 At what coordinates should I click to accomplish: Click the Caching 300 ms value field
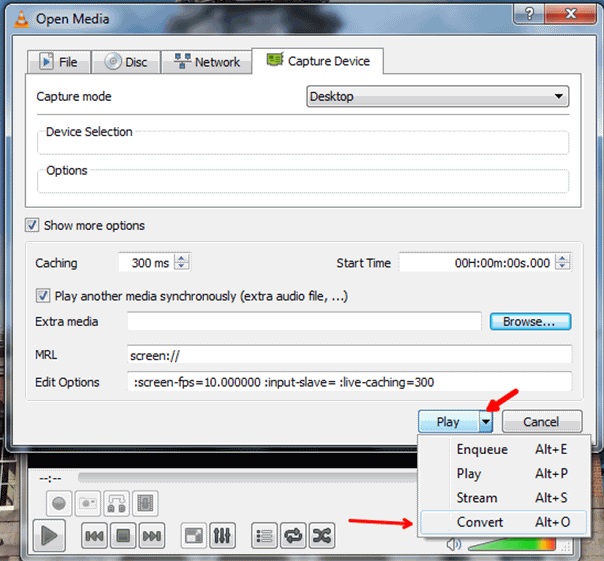(147, 263)
